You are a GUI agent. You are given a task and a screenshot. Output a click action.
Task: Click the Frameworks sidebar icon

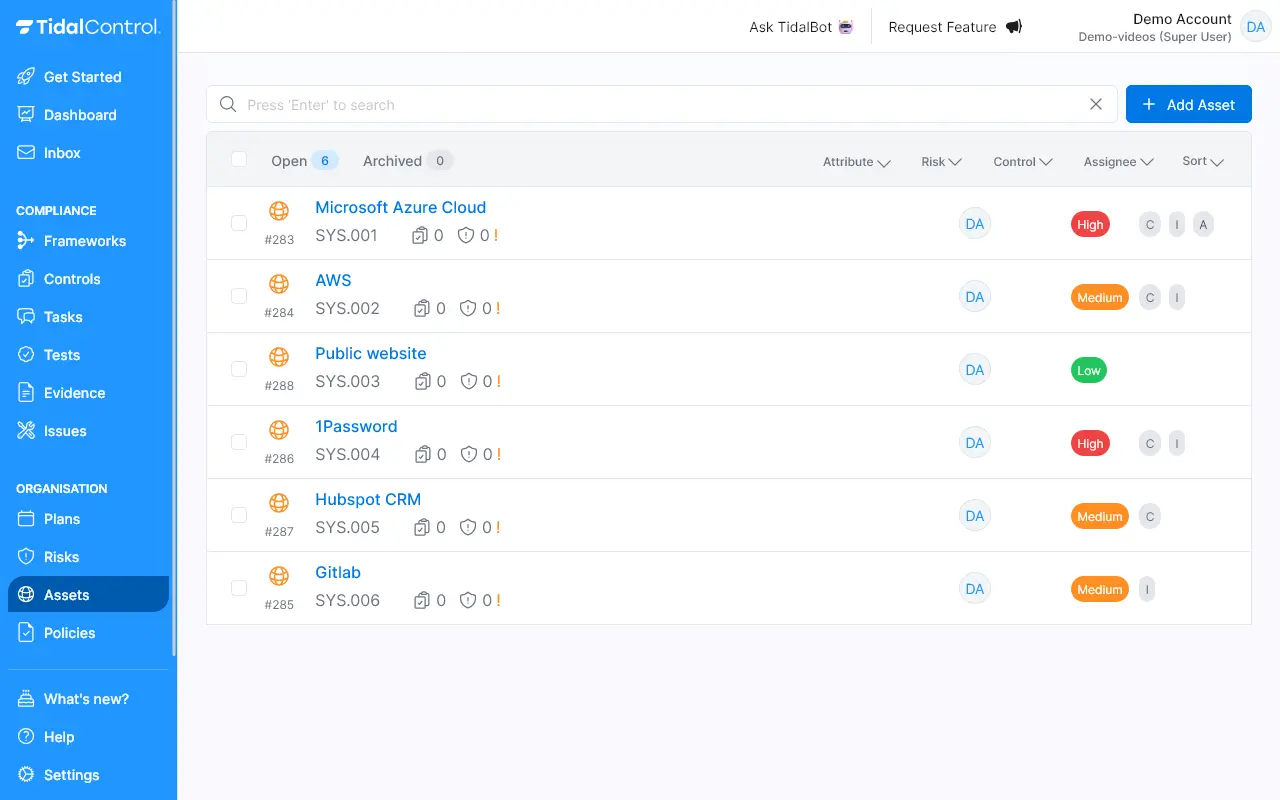click(x=26, y=241)
